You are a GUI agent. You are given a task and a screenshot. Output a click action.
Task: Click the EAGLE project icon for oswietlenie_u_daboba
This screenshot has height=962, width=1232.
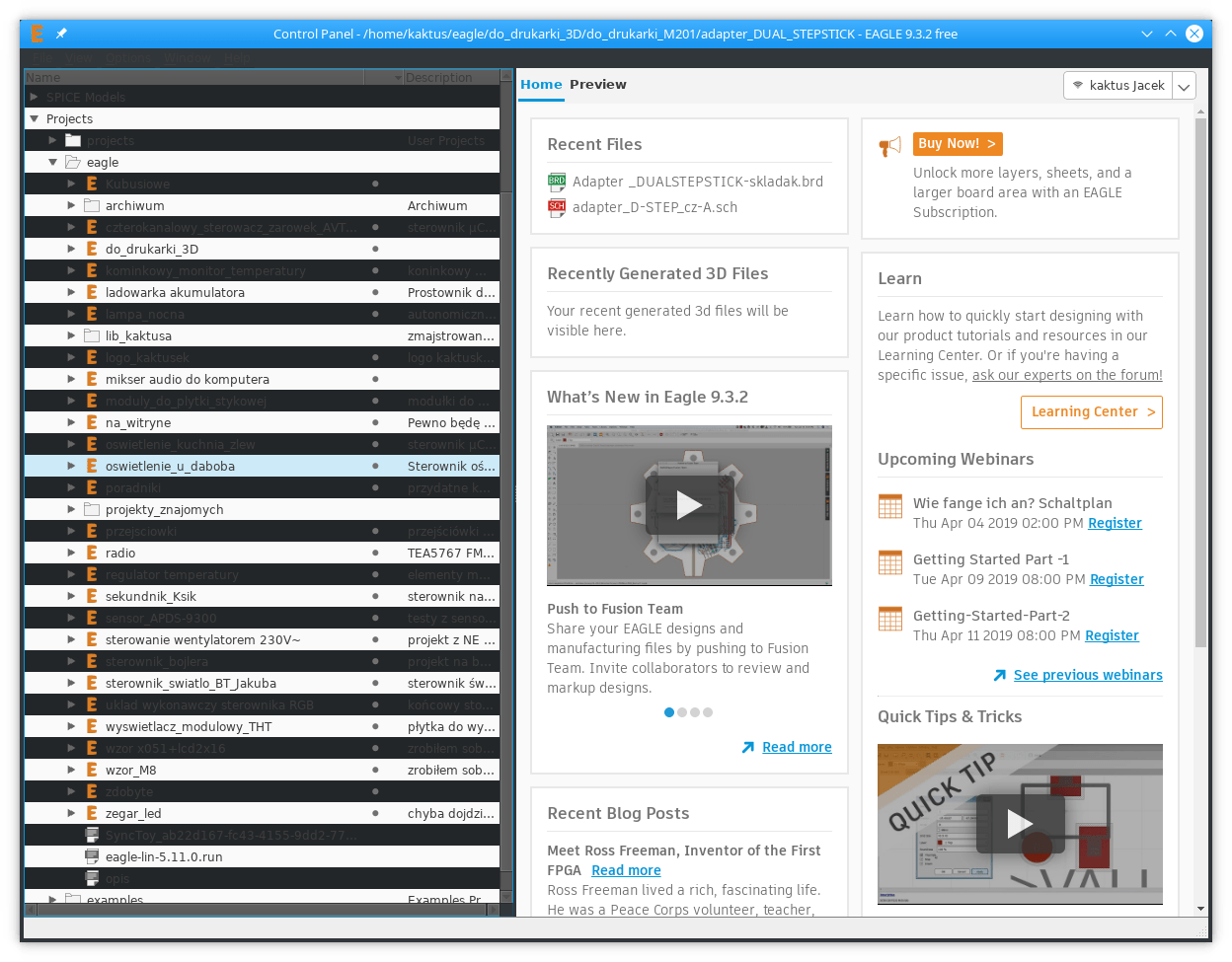92,467
